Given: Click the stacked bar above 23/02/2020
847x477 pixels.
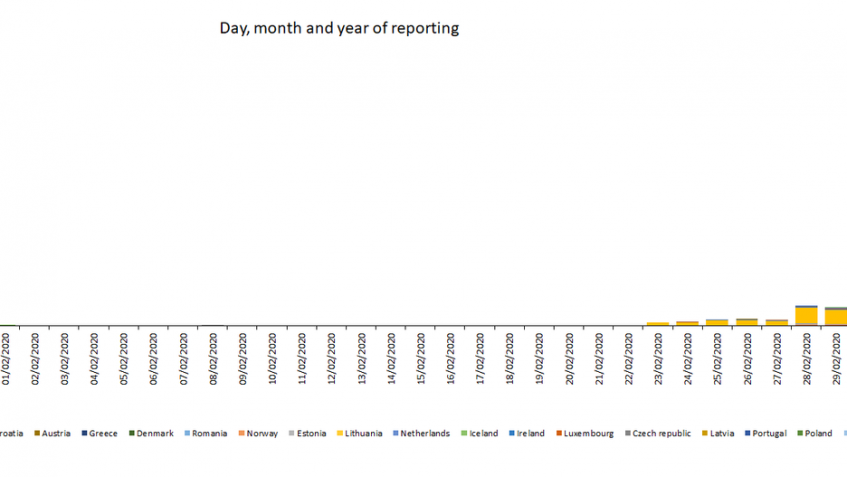Looking at the screenshot, I should [x=658, y=324].
